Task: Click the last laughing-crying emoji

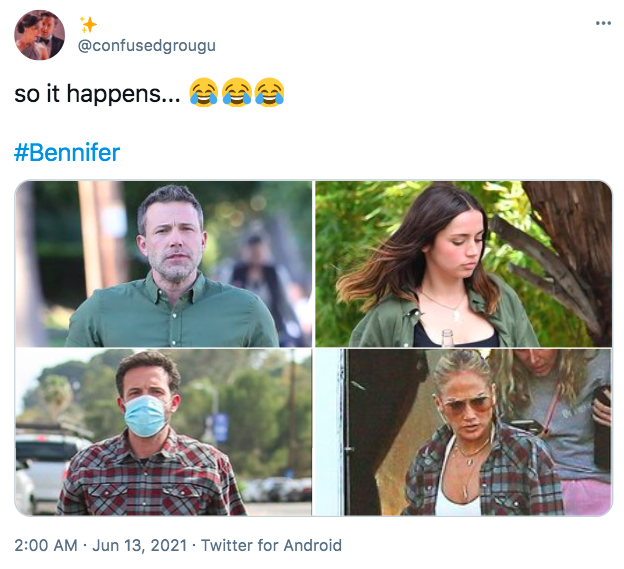Action: point(269,92)
